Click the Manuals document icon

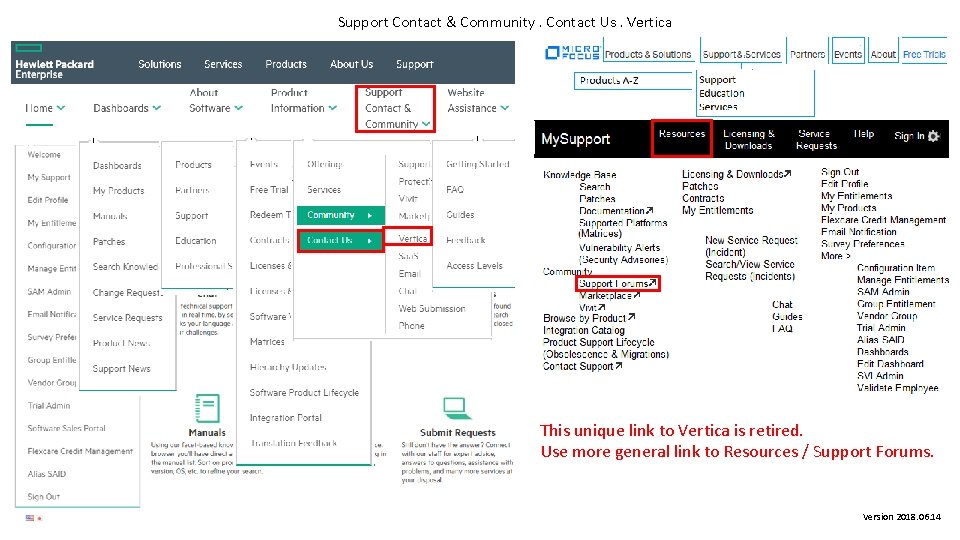[207, 408]
